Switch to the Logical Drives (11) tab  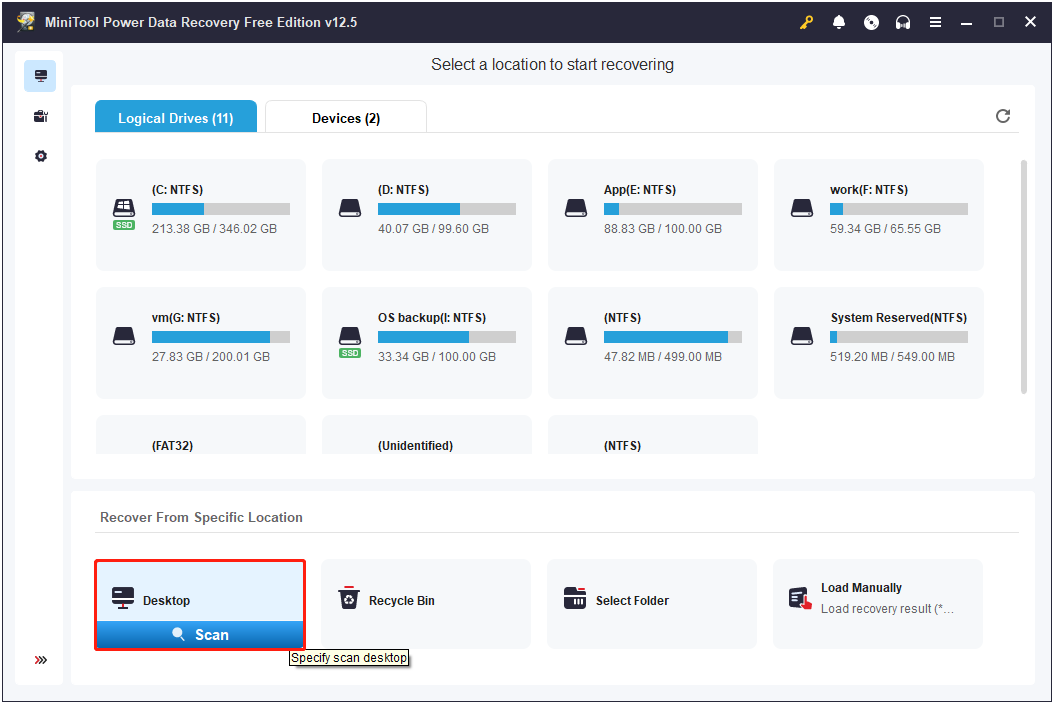click(175, 117)
